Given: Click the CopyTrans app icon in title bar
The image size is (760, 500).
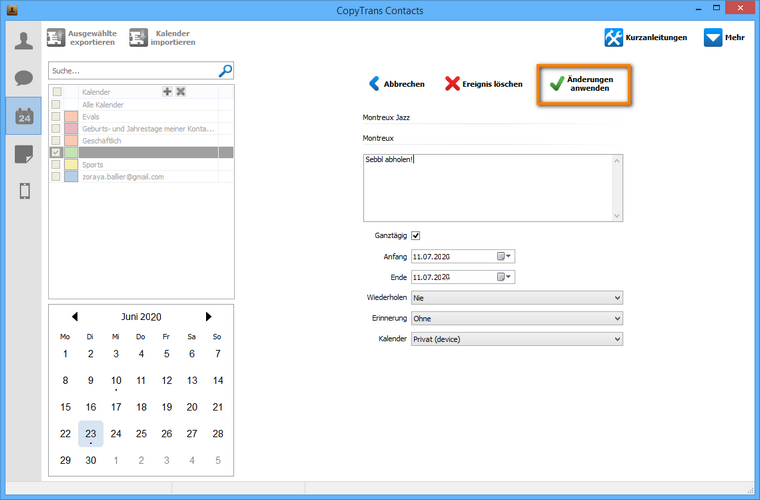Looking at the screenshot, I should pos(12,10).
